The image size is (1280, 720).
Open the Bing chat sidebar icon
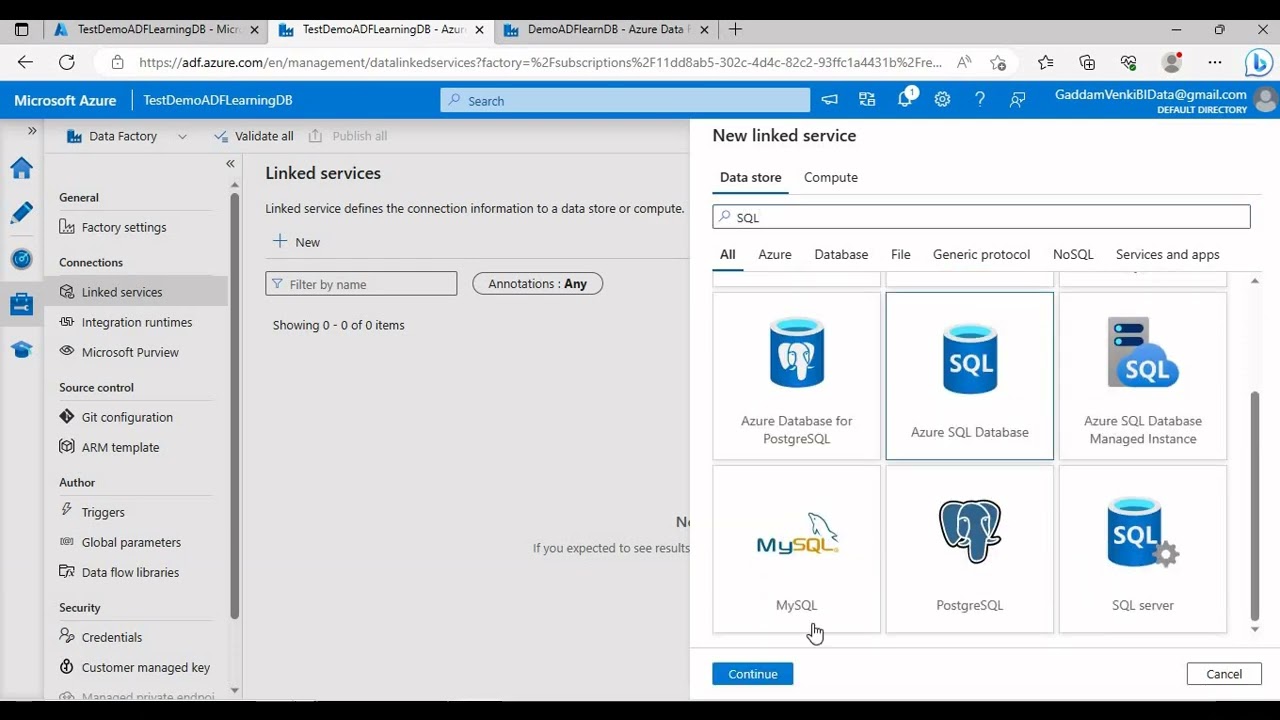(x=1258, y=63)
